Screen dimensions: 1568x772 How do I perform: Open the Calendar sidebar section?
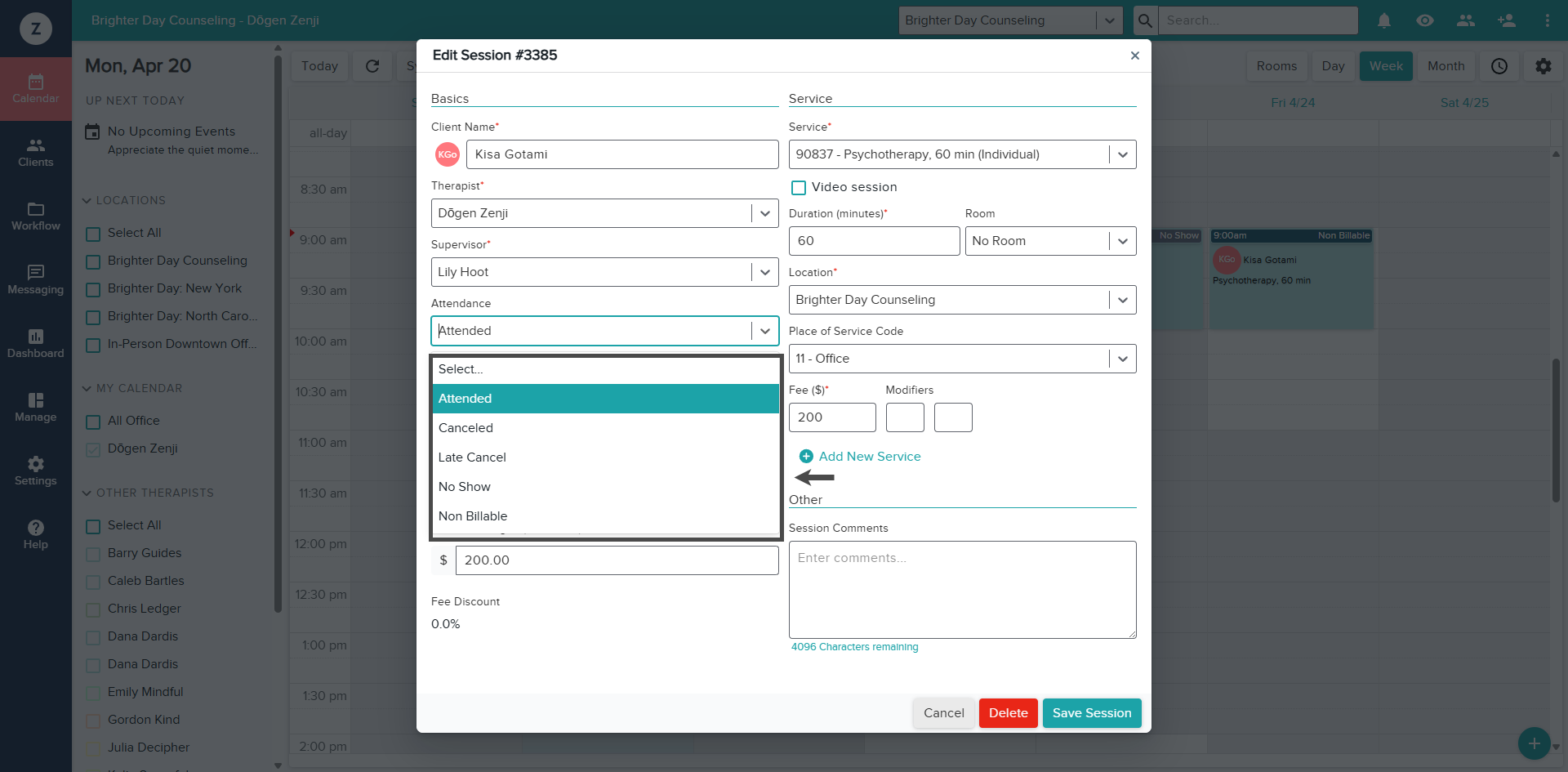(x=36, y=89)
